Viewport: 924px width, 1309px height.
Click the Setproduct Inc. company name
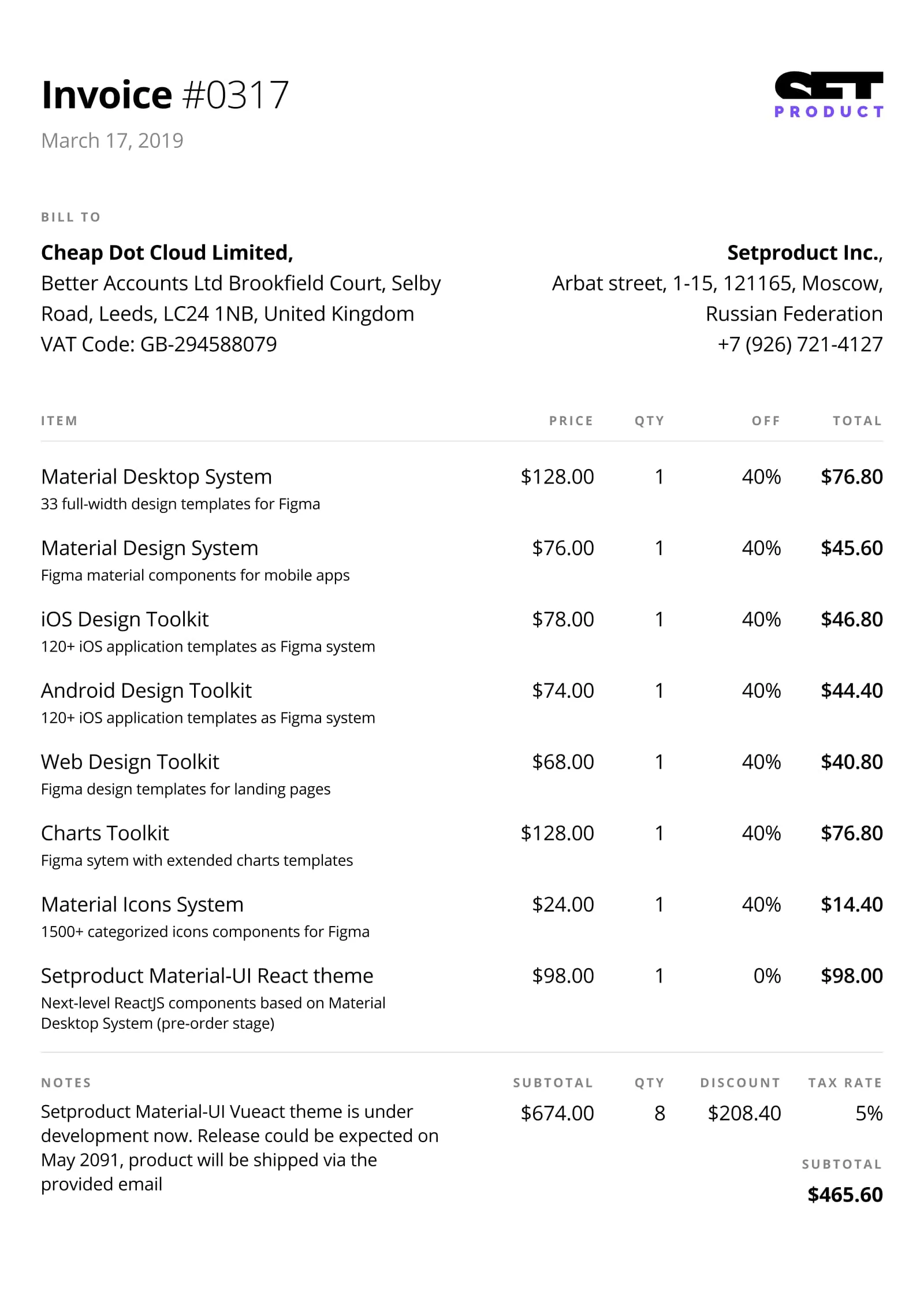pos(804,252)
